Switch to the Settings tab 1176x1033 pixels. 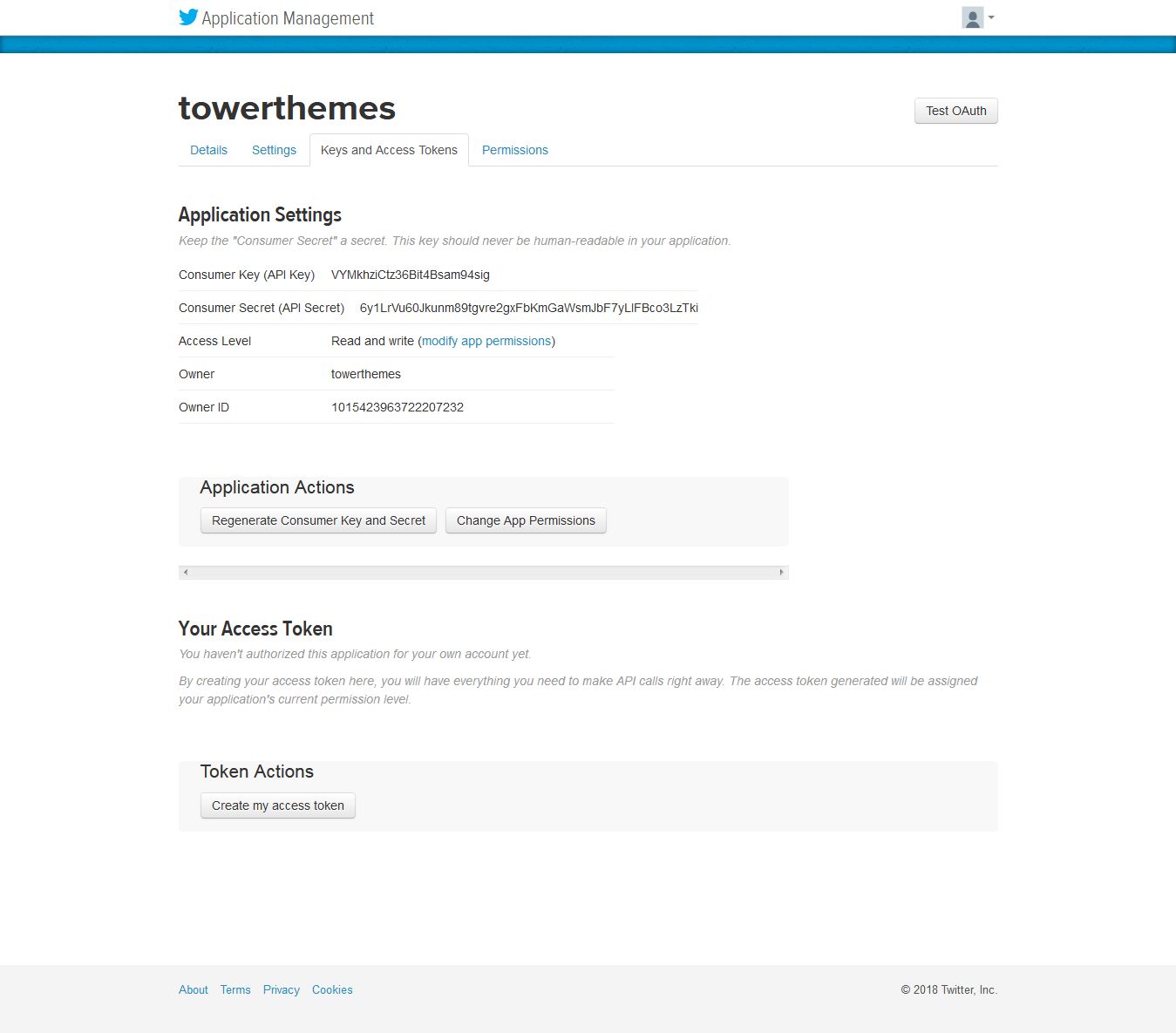274,150
